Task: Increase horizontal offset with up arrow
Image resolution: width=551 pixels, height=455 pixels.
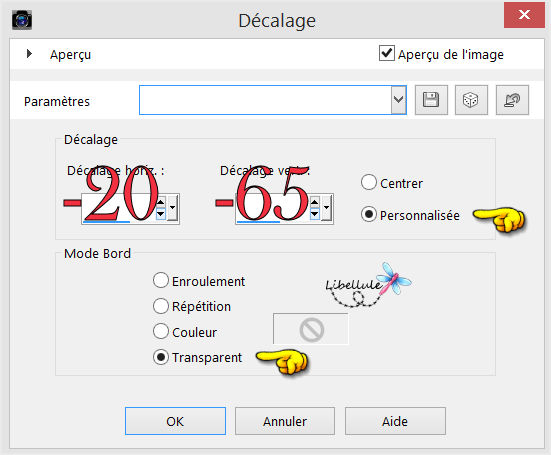Action: (161, 202)
